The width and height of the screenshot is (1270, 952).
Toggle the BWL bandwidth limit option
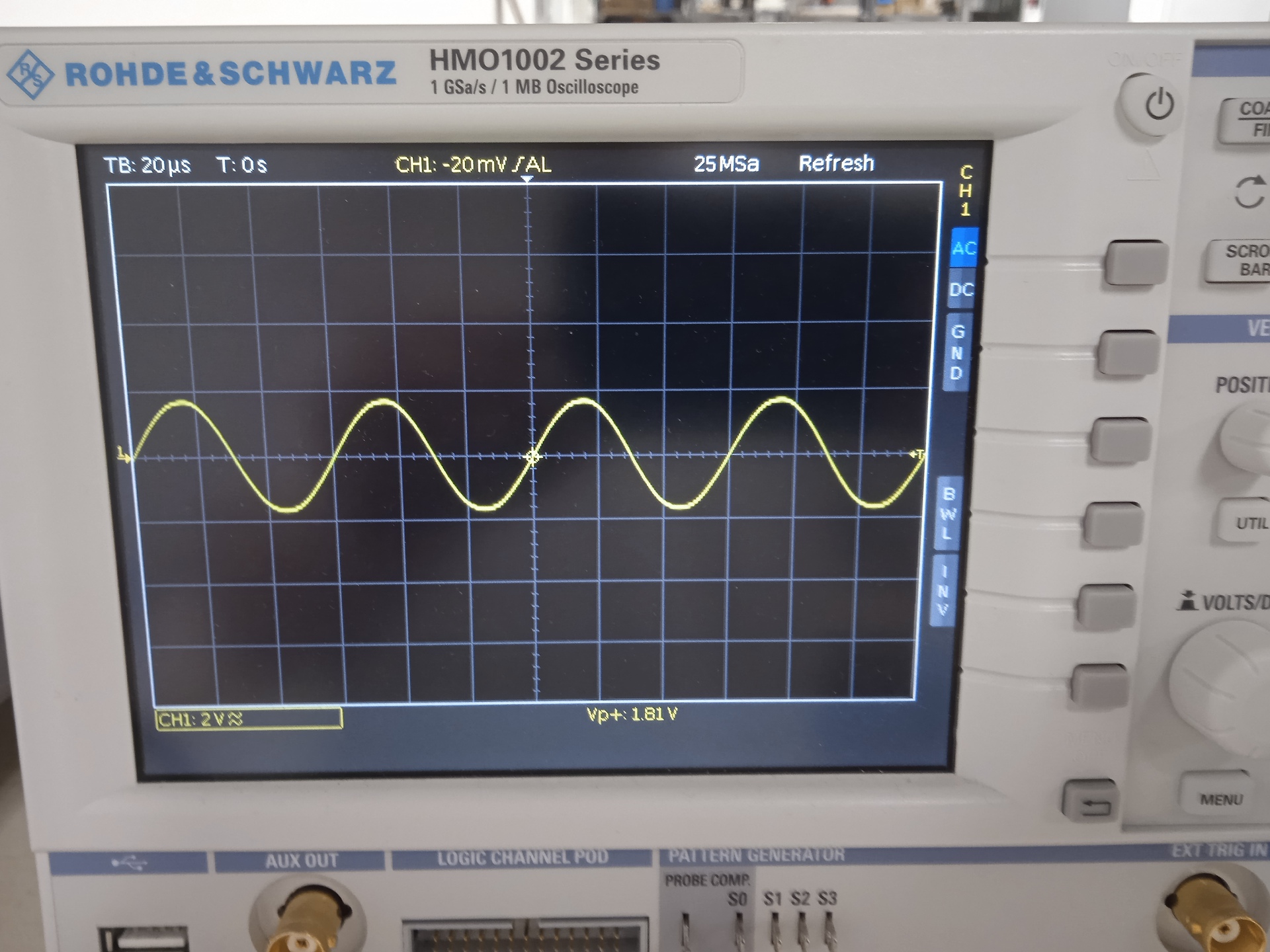pyautogui.click(x=948, y=513)
